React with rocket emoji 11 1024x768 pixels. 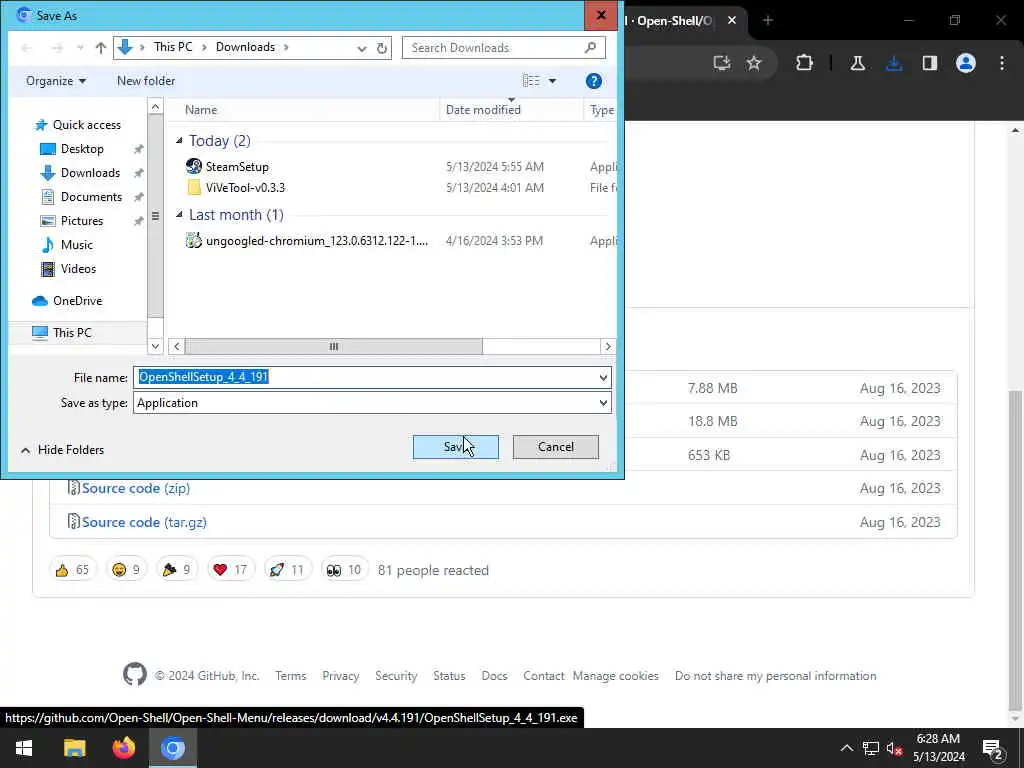287,570
